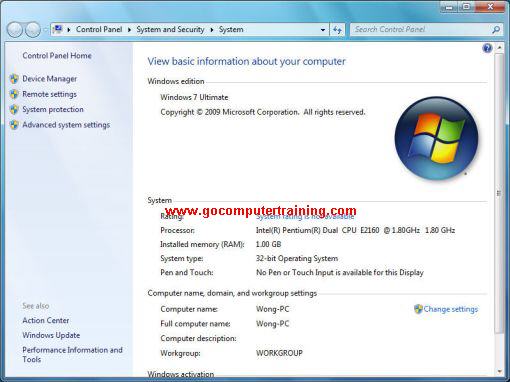This screenshot has height=382, width=510.
Task: Click the 32-bit Operating System value
Action: coord(297,259)
